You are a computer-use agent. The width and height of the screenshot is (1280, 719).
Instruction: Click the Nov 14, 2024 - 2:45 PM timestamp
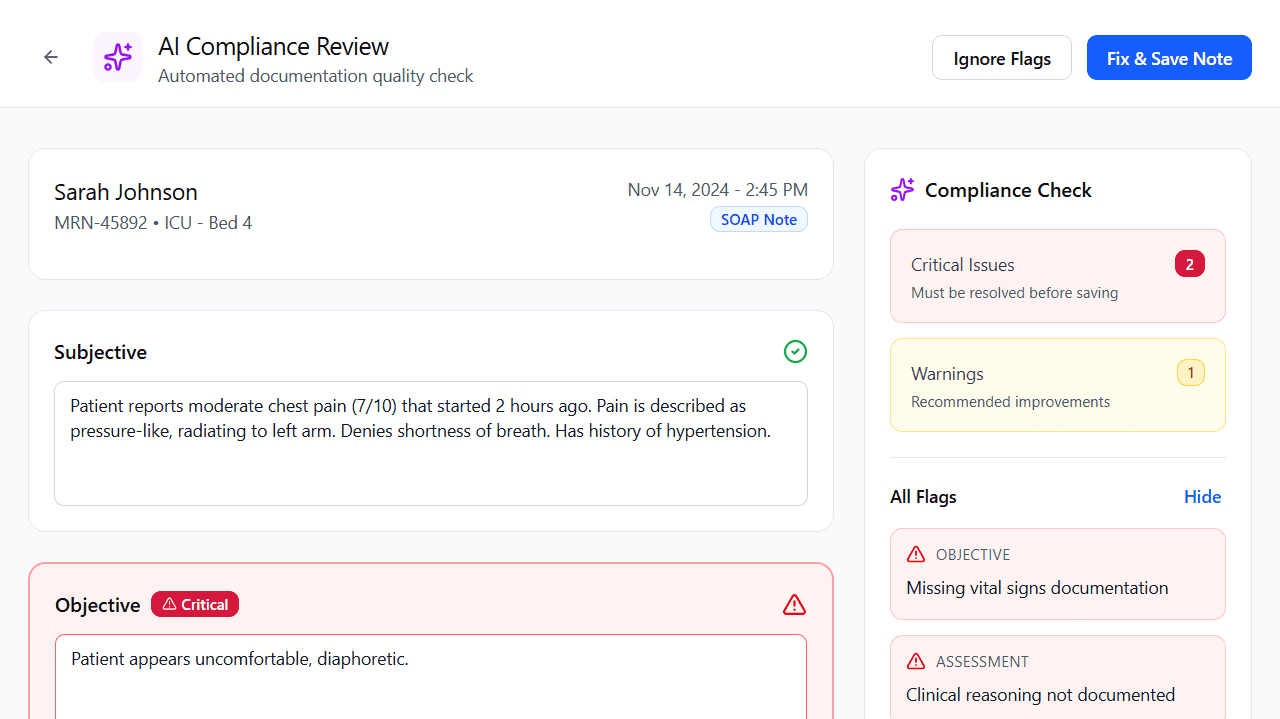(x=718, y=190)
